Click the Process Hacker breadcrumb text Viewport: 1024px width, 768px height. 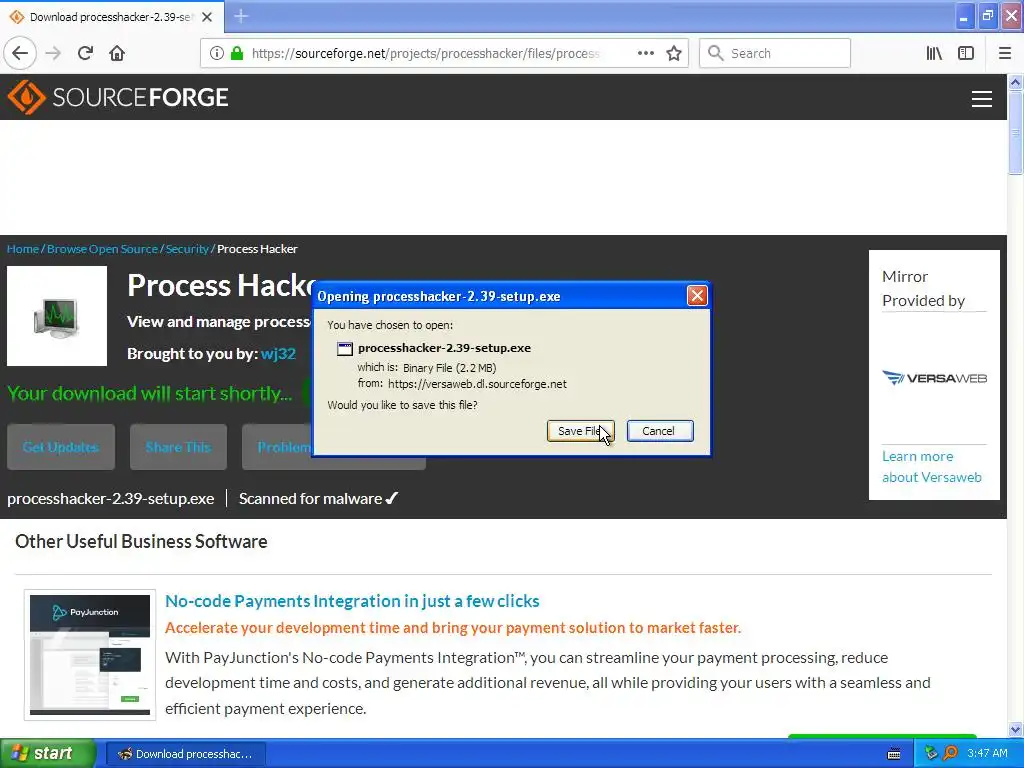pos(257,249)
